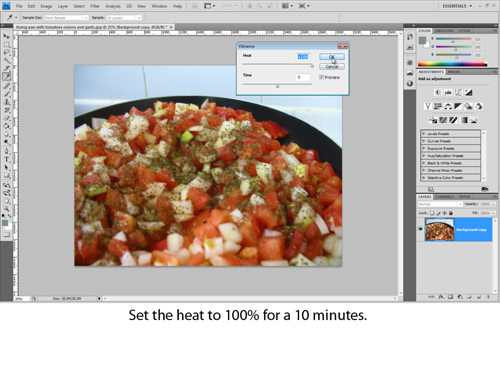This screenshot has width=500, height=376.
Task: Toggle Lock all padlock icon
Action: pyautogui.click(x=451, y=213)
